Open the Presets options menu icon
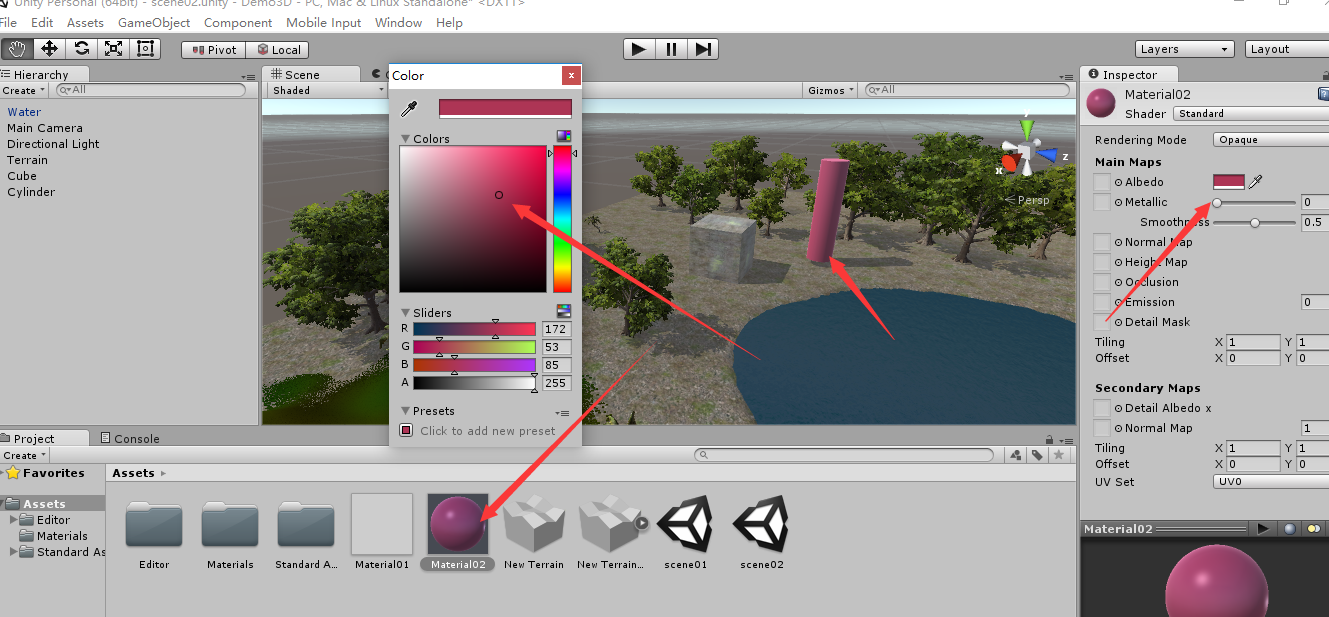The height and width of the screenshot is (617, 1329). pos(562,412)
